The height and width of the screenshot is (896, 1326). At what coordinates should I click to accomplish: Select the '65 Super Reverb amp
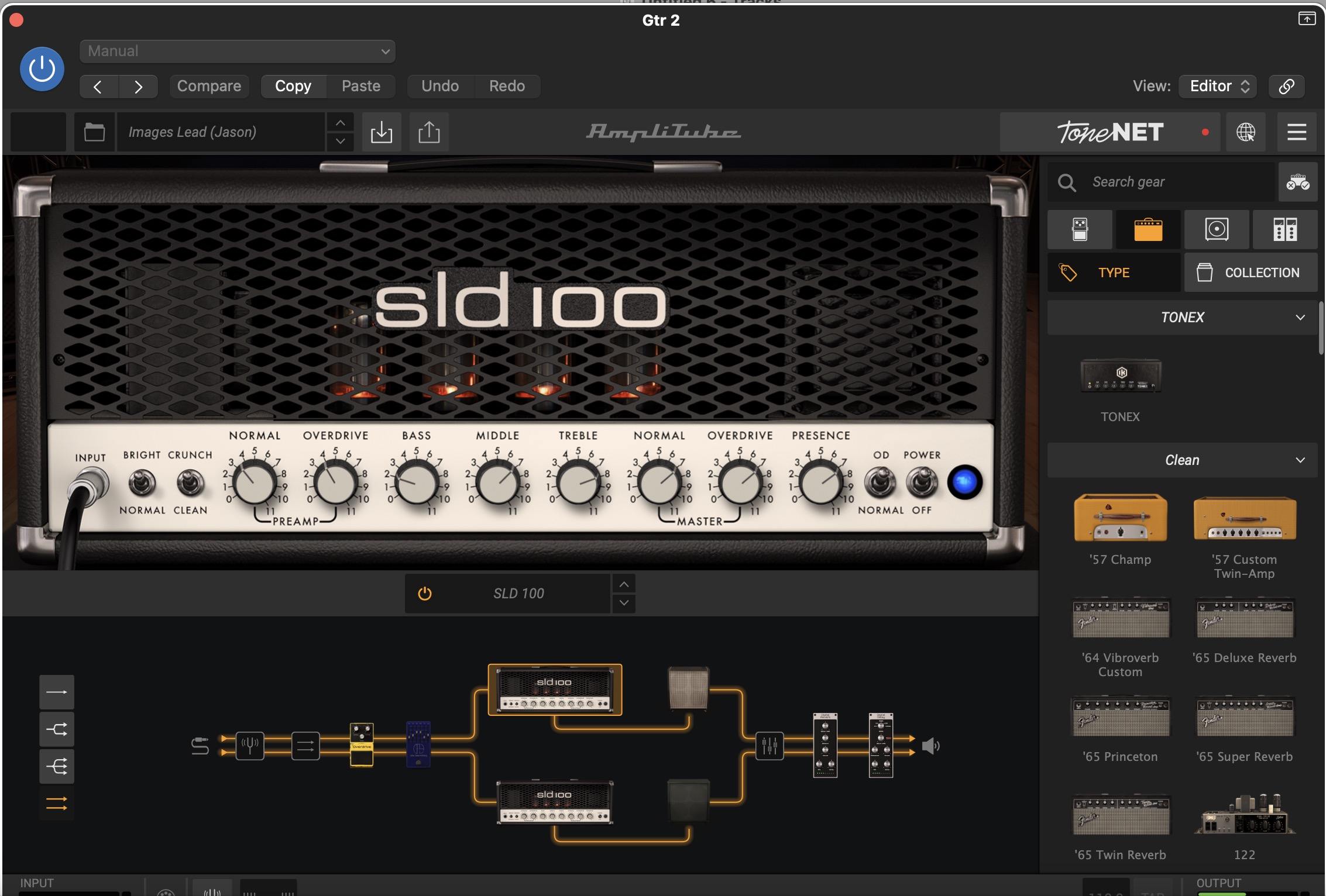[1245, 716]
